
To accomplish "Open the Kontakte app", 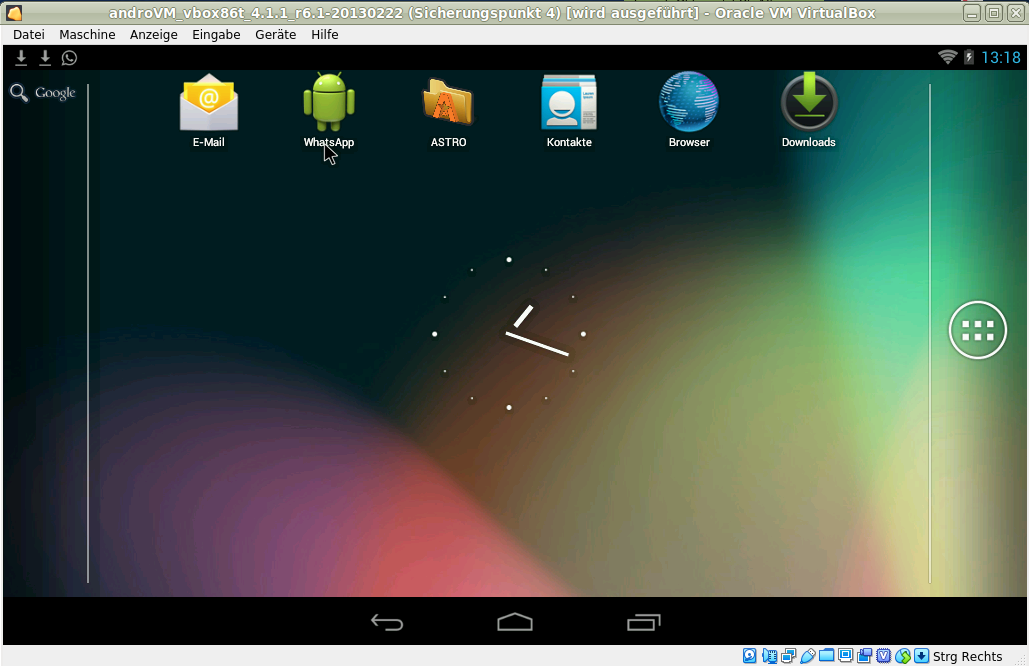I will click(569, 110).
